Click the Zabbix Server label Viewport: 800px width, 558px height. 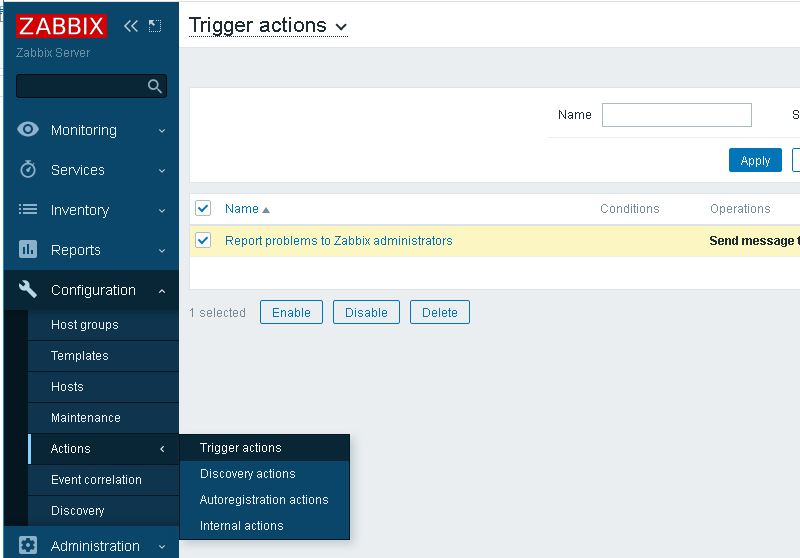[x=53, y=53]
